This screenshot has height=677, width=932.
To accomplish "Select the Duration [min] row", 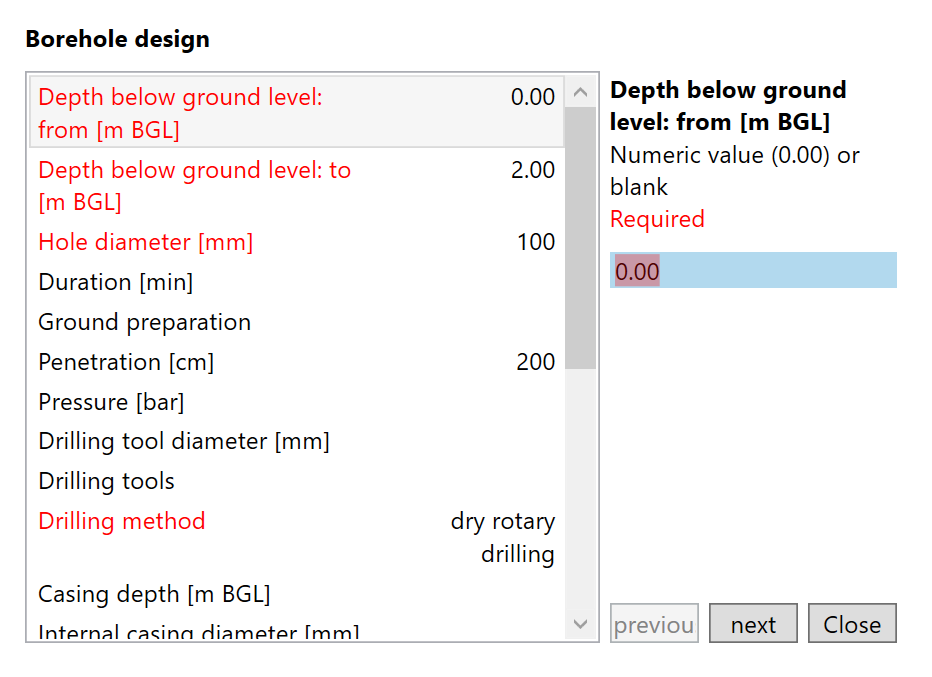I will click(296, 282).
